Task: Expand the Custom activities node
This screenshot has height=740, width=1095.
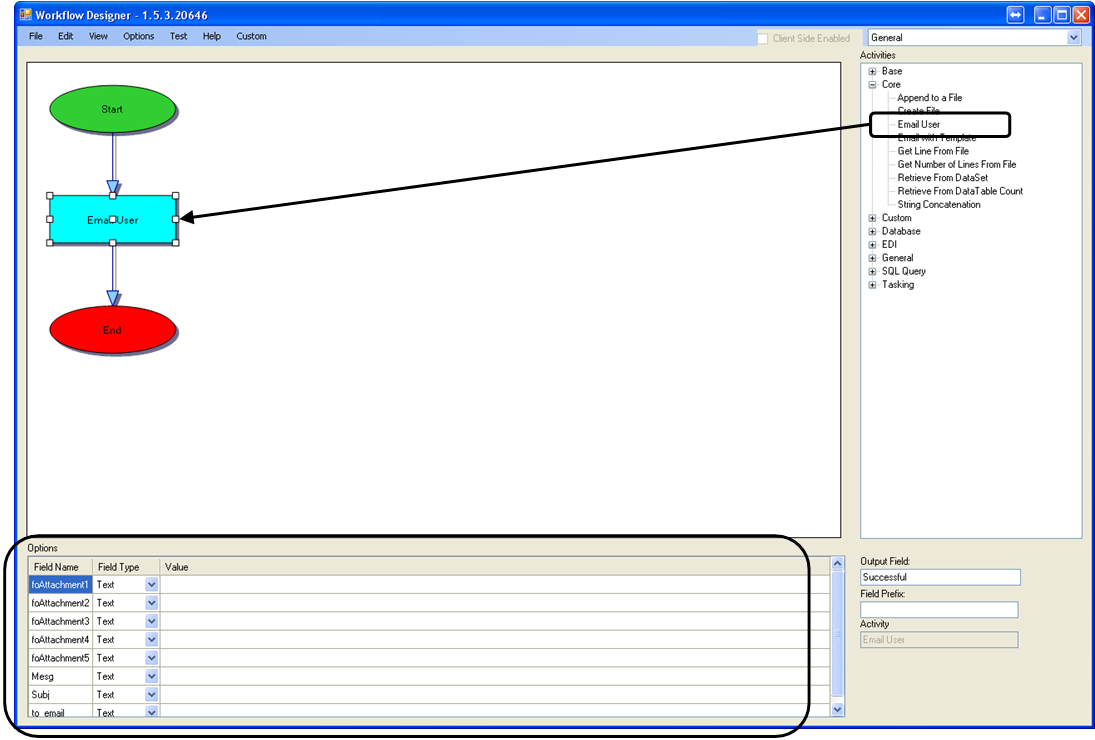Action: [872, 218]
